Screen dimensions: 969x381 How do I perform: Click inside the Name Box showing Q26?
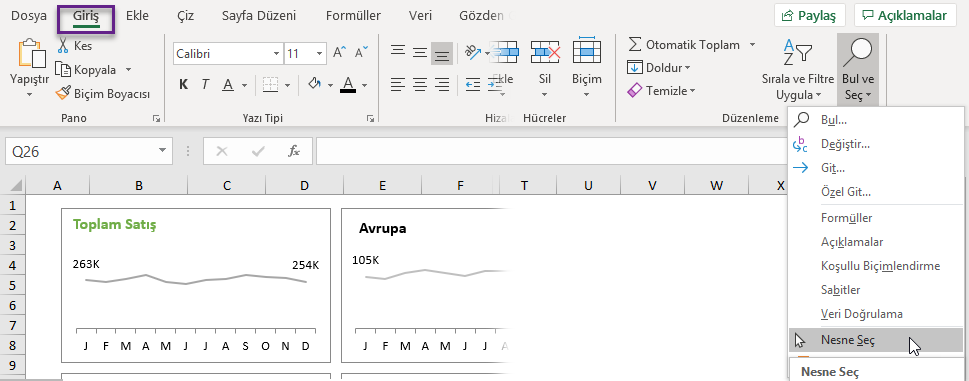pos(80,151)
